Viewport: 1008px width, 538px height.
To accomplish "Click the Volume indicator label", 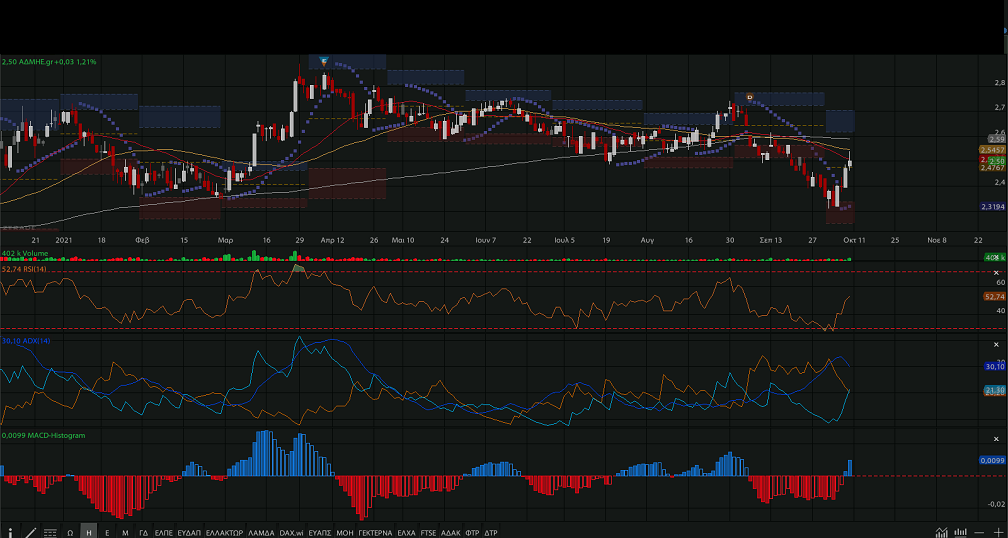I will (25, 253).
